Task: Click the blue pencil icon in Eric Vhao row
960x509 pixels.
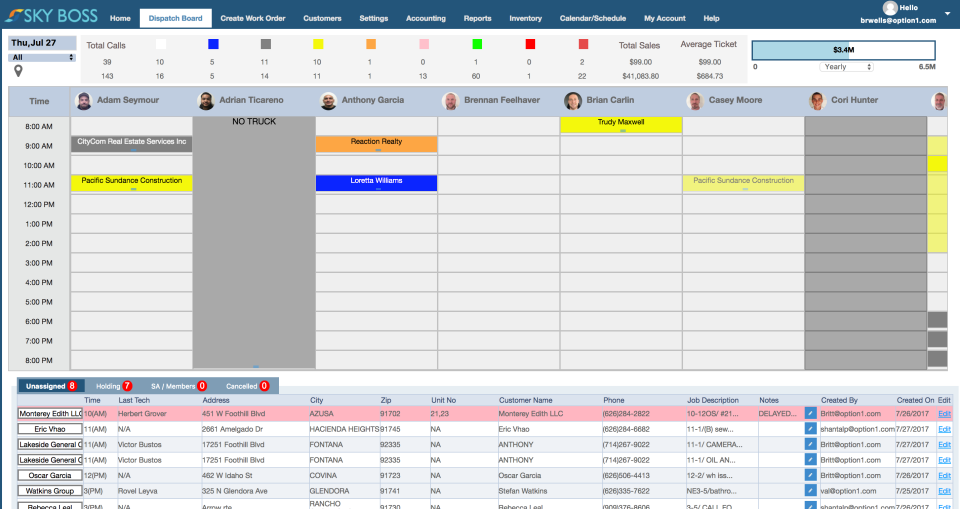Action: click(811, 429)
